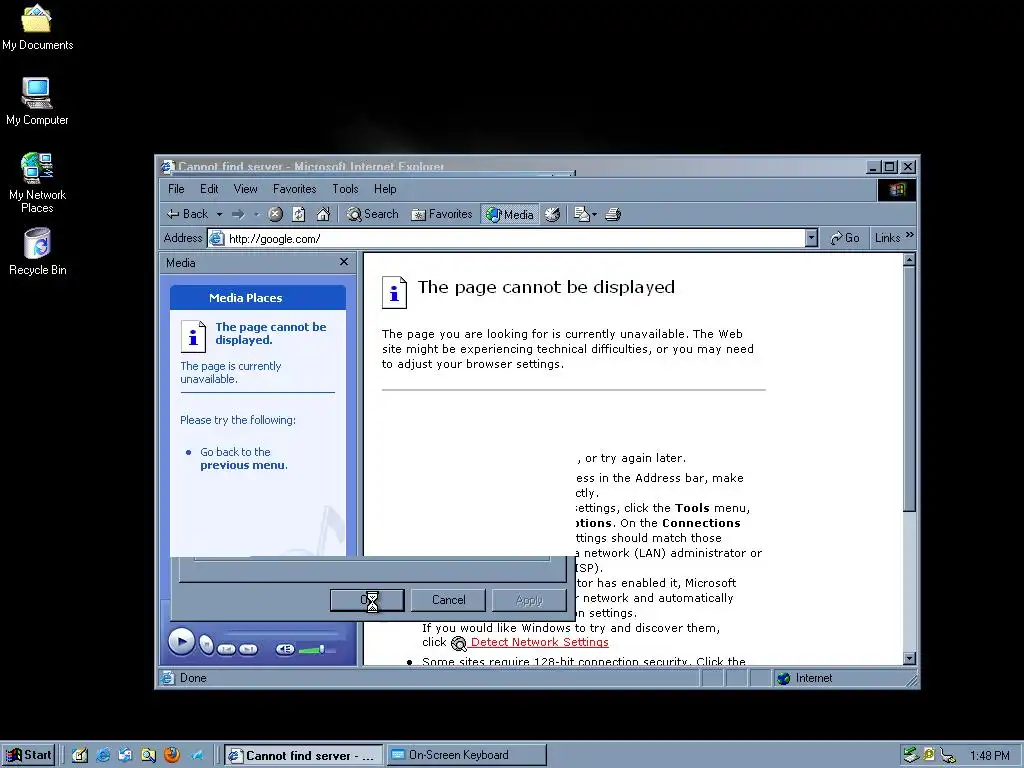Click the first system tray icon
Viewport: 1024px width, 768px height.
[x=910, y=755]
